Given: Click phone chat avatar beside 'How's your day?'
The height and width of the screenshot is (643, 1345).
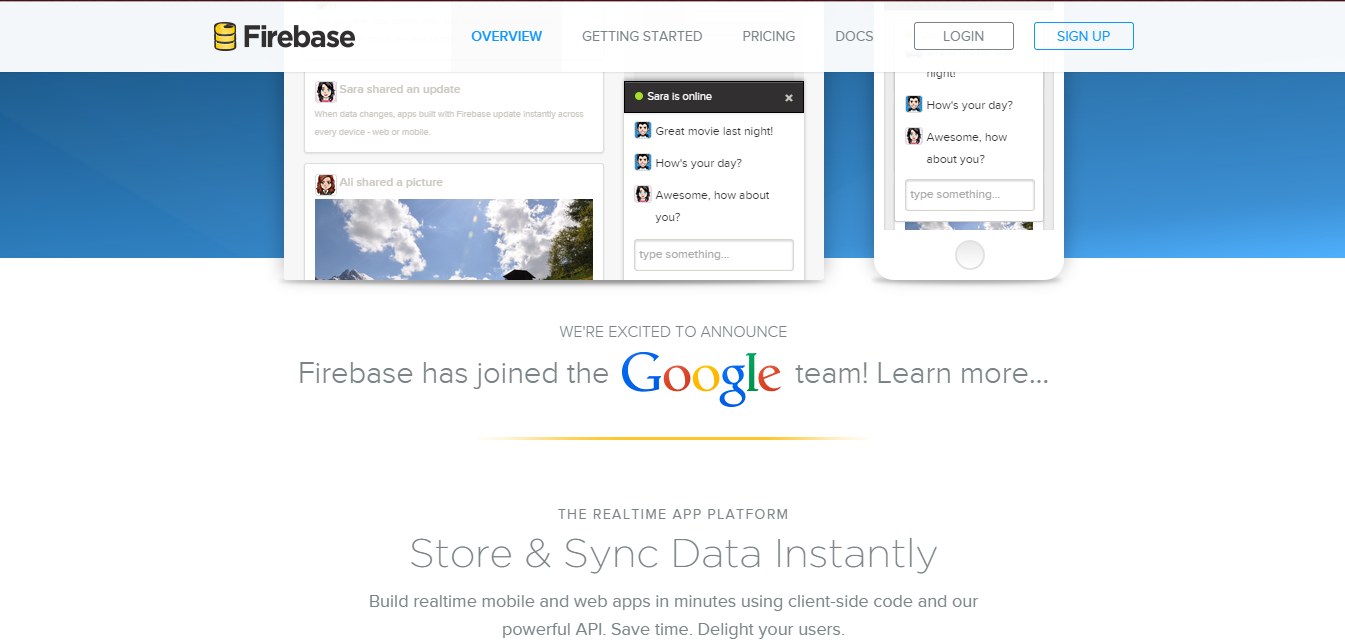Looking at the screenshot, I should pos(914,104).
